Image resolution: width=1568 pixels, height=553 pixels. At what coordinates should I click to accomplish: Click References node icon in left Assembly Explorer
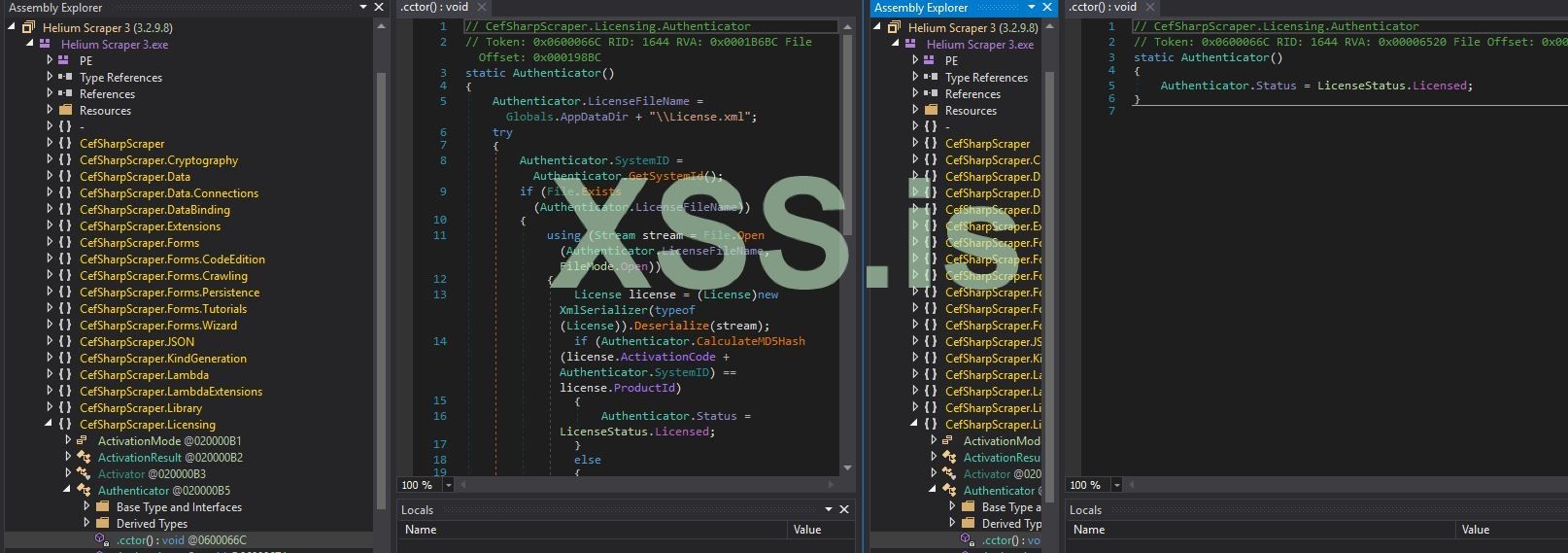tap(64, 93)
